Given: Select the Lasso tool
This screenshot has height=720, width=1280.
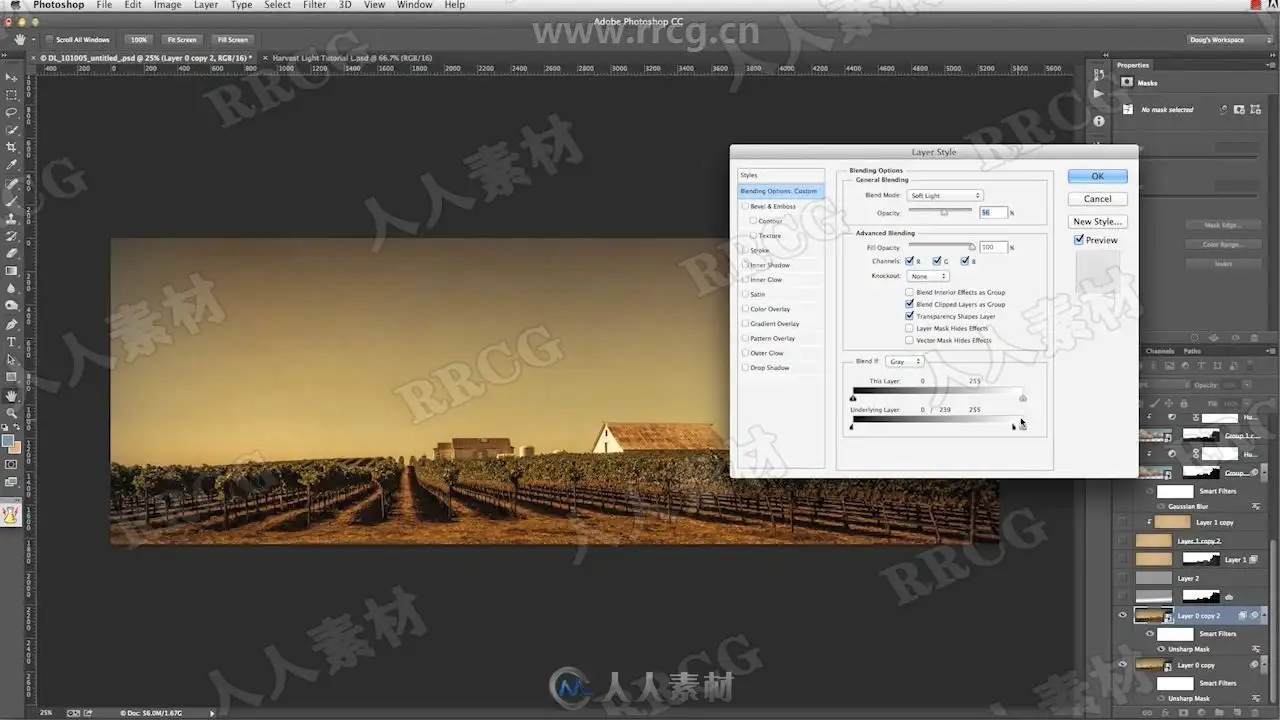Looking at the screenshot, I should (x=12, y=112).
